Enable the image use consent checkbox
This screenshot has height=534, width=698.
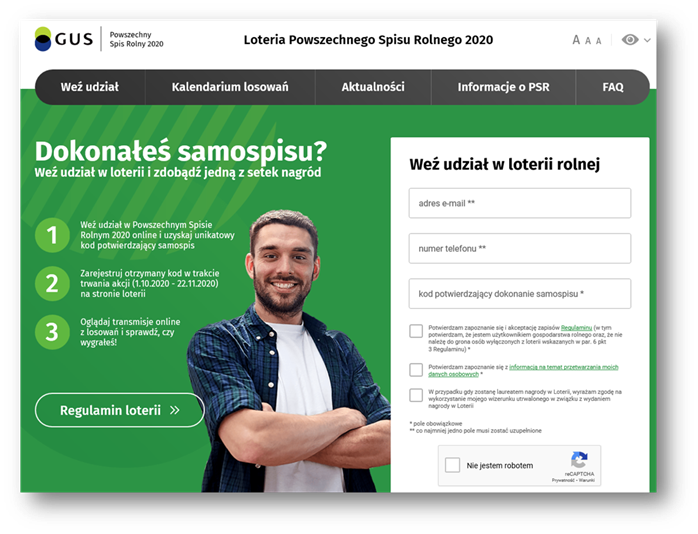pyautogui.click(x=416, y=395)
